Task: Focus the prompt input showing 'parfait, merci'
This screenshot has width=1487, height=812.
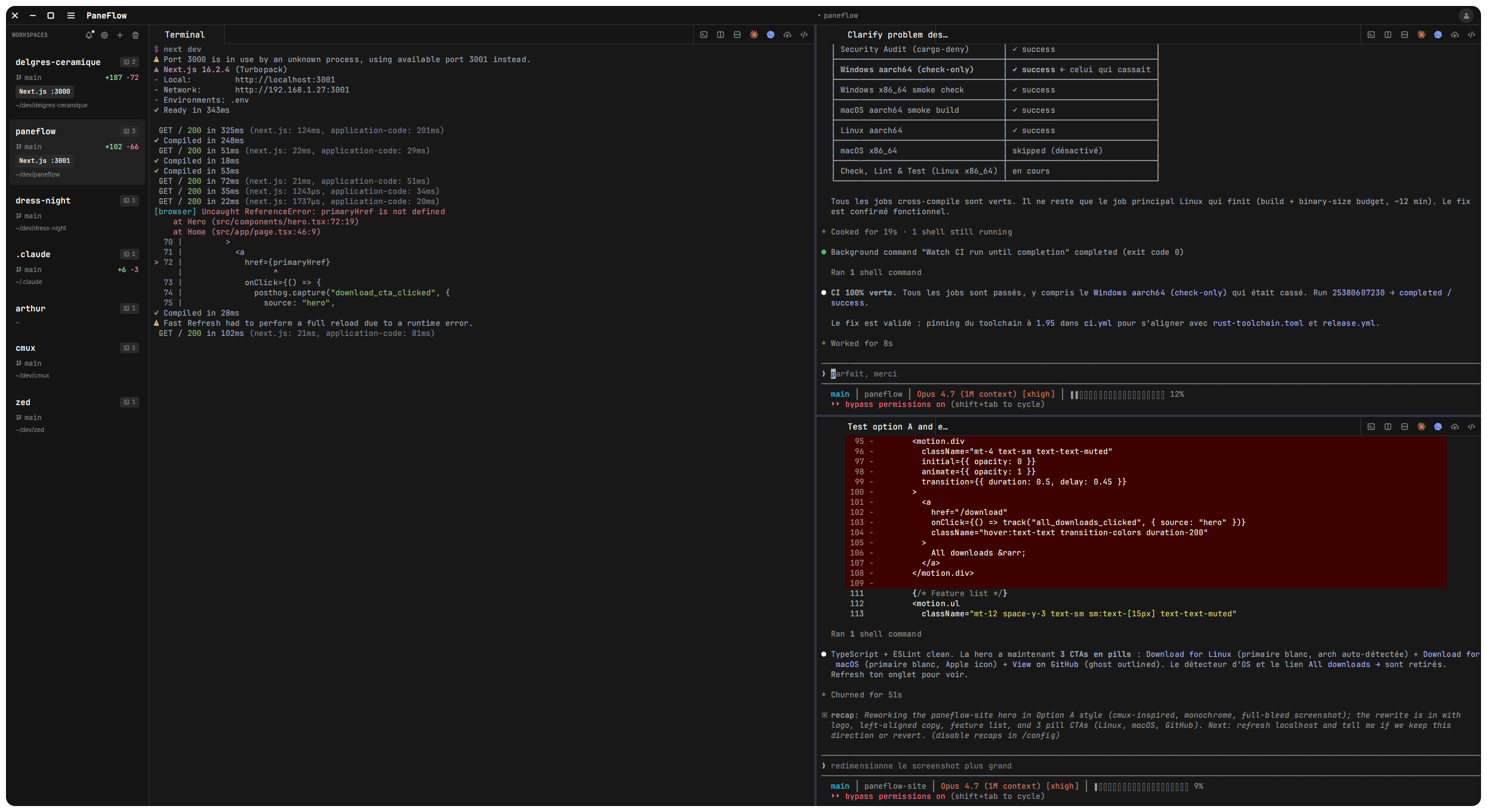Action: tap(1151, 374)
